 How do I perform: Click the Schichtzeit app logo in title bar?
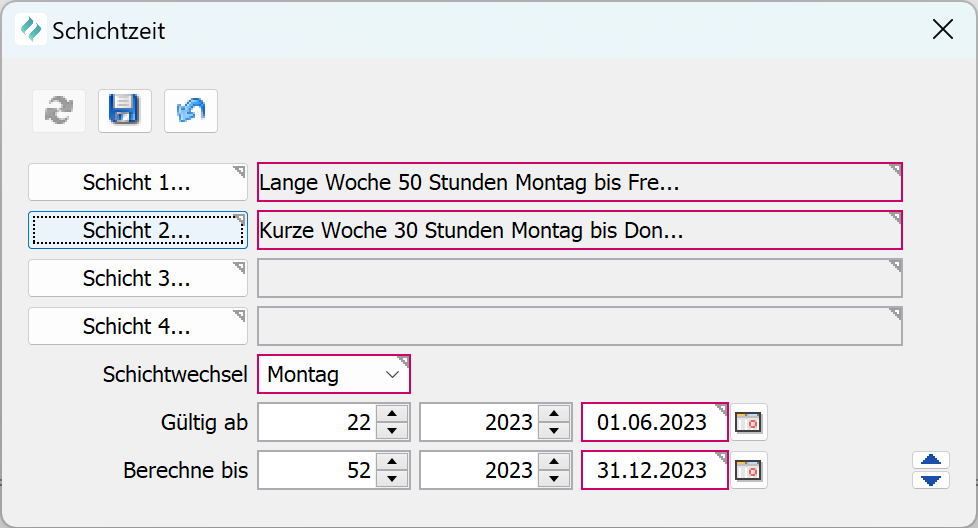(31, 30)
